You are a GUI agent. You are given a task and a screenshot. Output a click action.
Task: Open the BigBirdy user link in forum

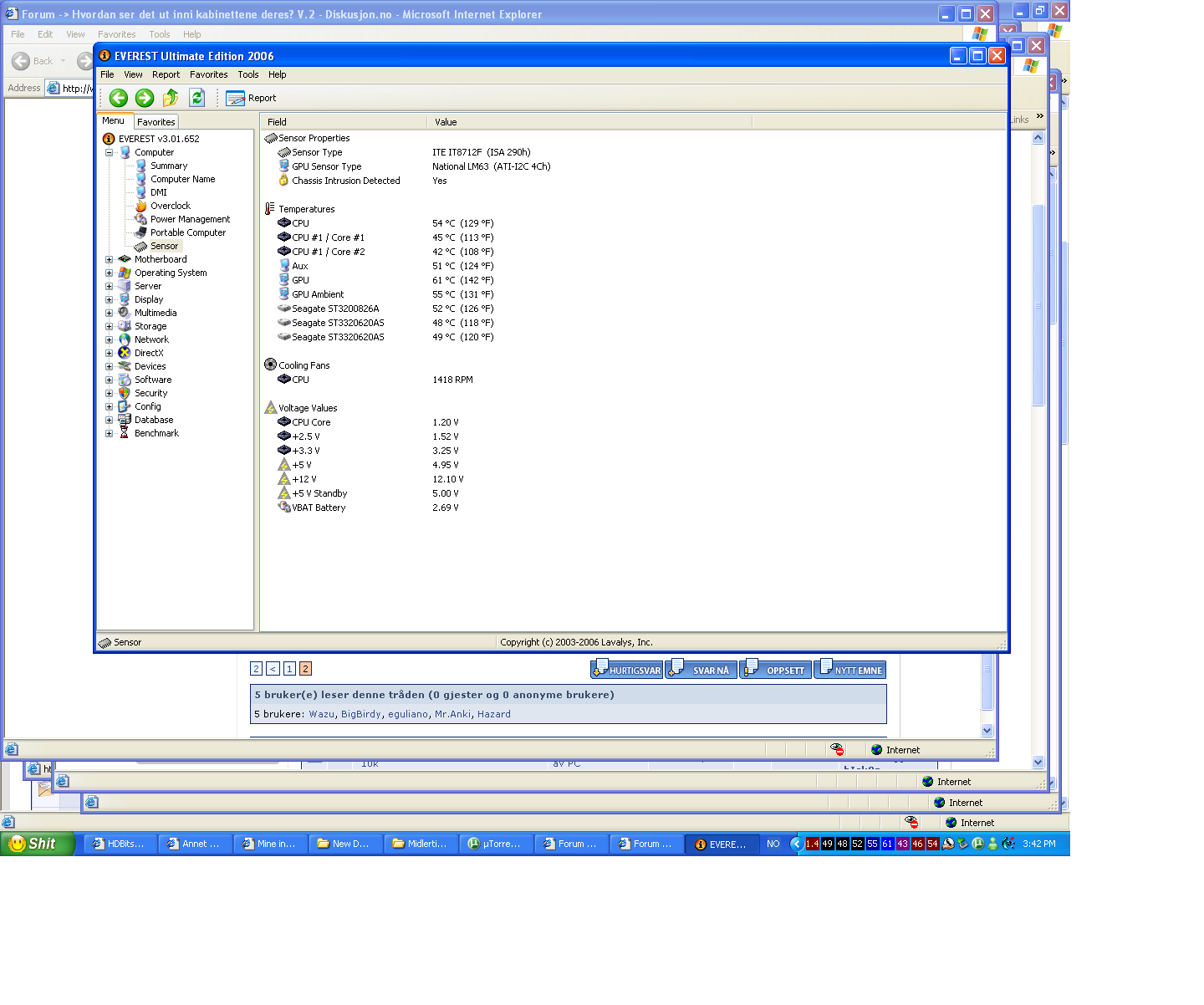(x=361, y=714)
